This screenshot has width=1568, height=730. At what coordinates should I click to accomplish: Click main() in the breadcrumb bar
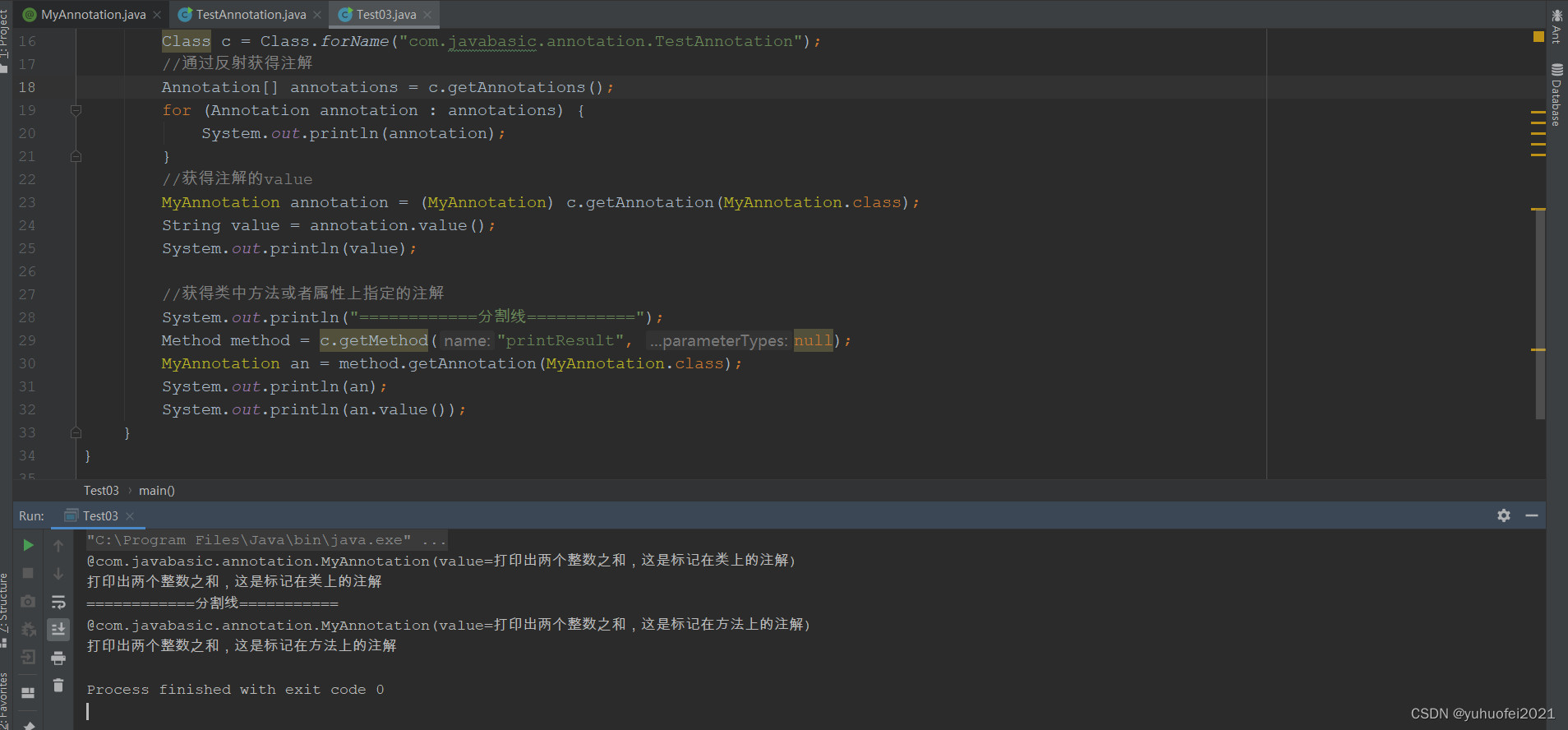pyautogui.click(x=156, y=490)
